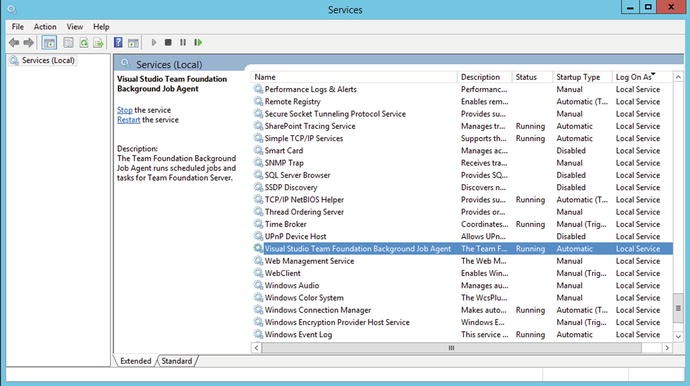Screen dimensions: 690x386
Task: Click Disabled startup type for Smart Card
Action: 571,151
